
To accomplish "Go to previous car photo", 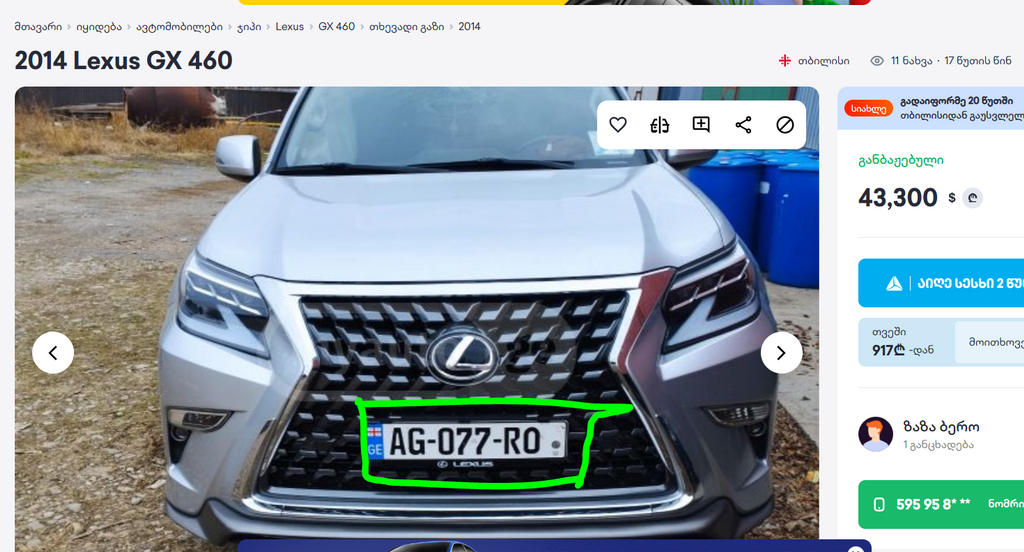I will click(x=53, y=353).
